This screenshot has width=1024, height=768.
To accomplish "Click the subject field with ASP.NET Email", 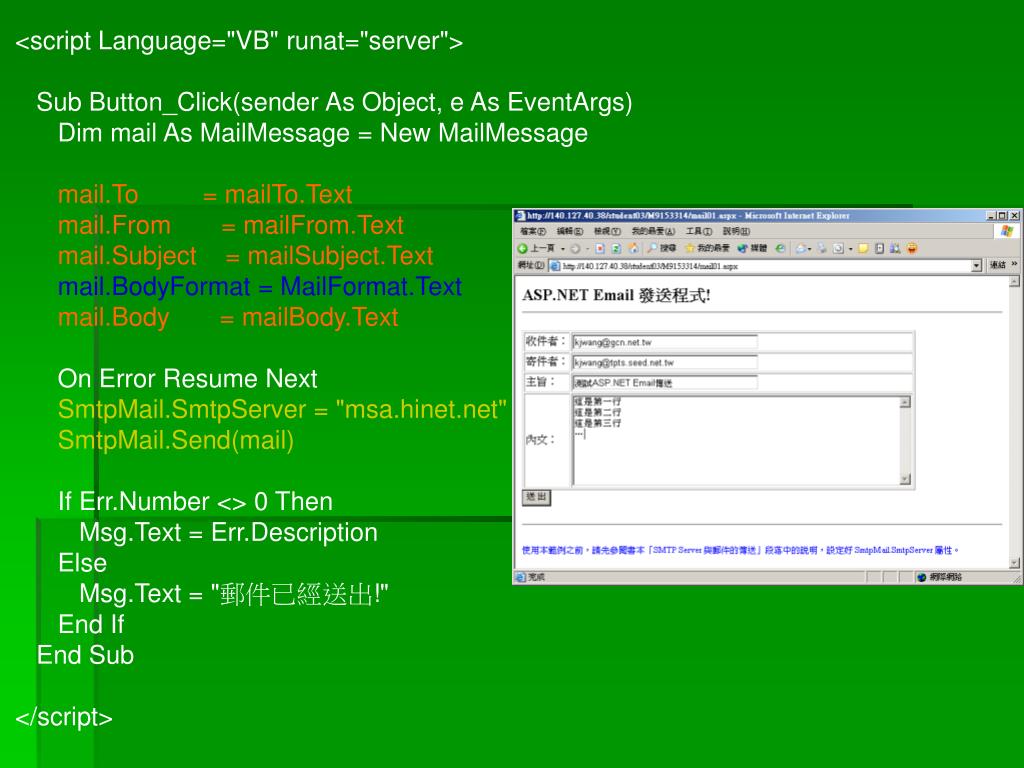I will [665, 382].
